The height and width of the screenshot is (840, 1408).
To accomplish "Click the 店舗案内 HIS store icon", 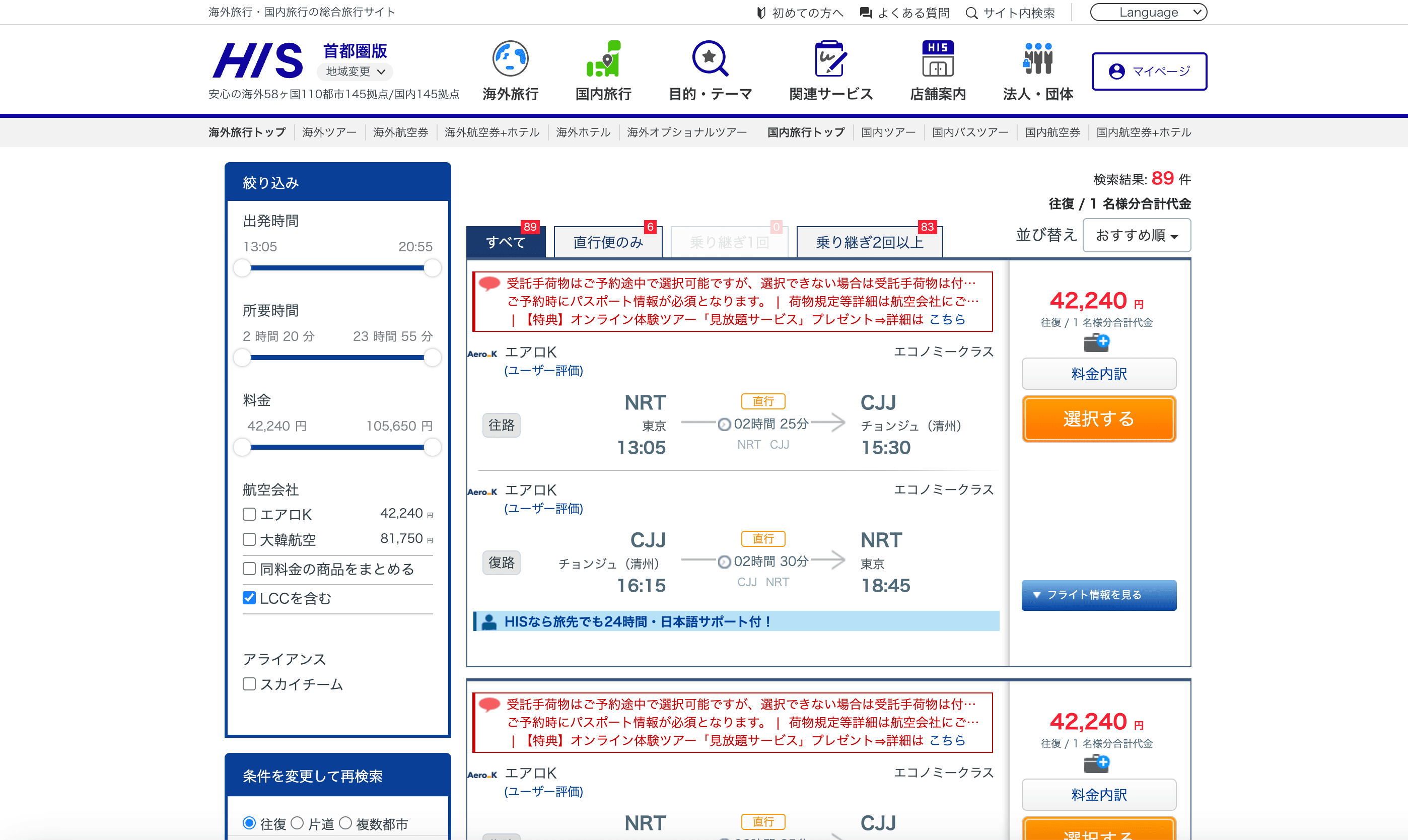I will [x=937, y=58].
